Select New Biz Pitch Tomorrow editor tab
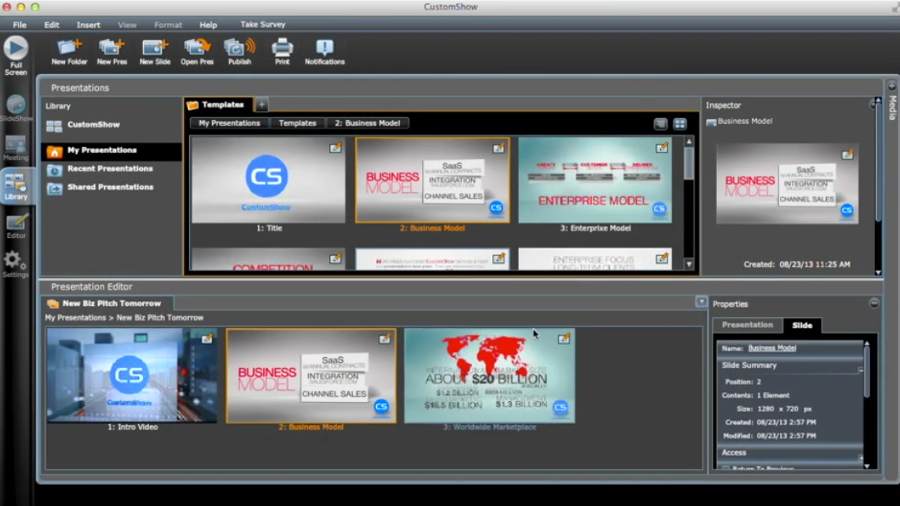Viewport: 900px width, 506px height. (x=108, y=303)
